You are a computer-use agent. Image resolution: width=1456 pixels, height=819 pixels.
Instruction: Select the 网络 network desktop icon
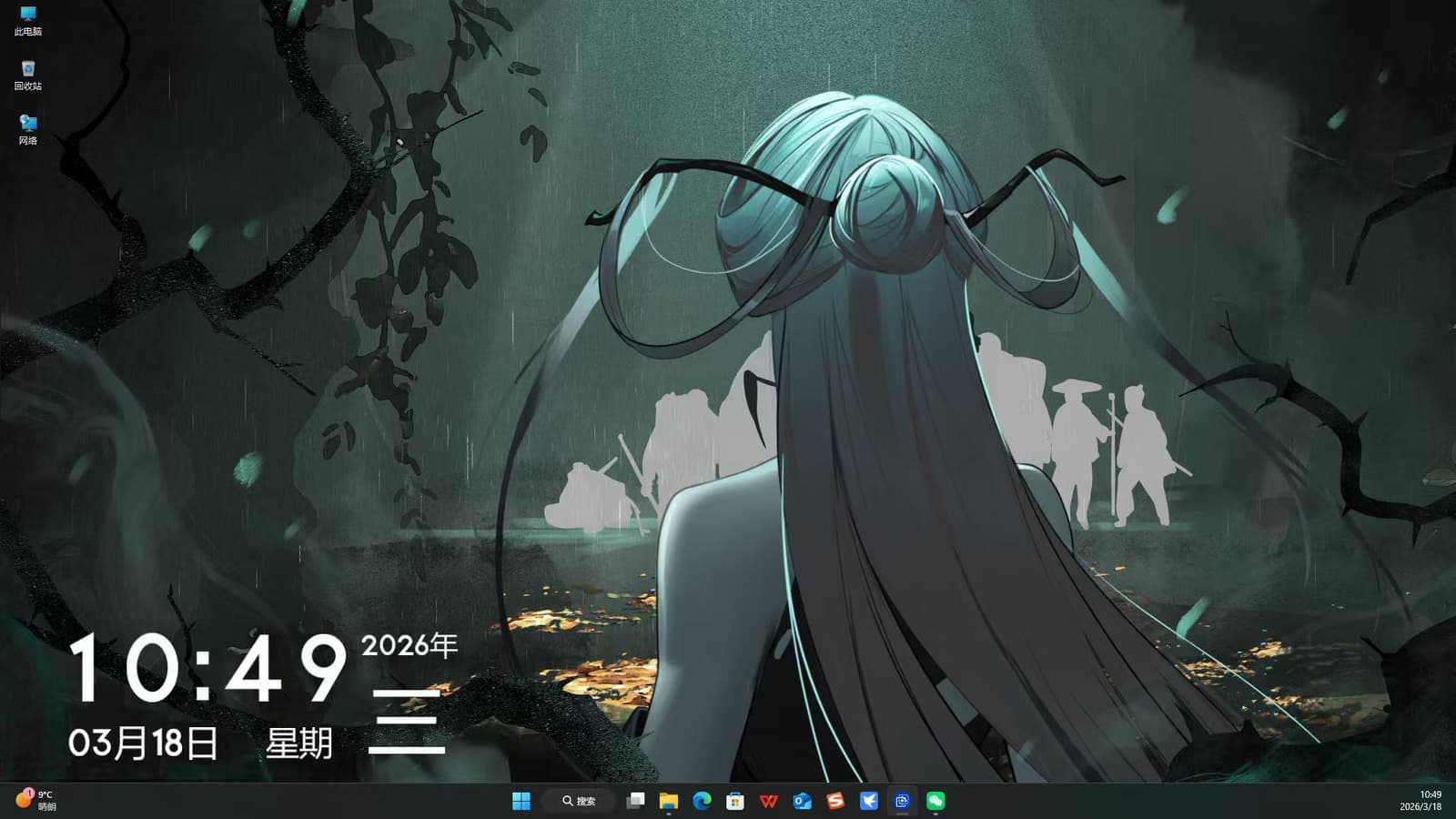[28, 130]
